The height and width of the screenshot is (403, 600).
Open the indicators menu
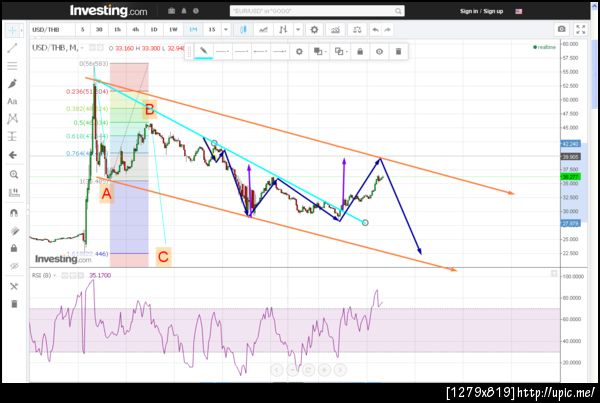tap(335, 30)
